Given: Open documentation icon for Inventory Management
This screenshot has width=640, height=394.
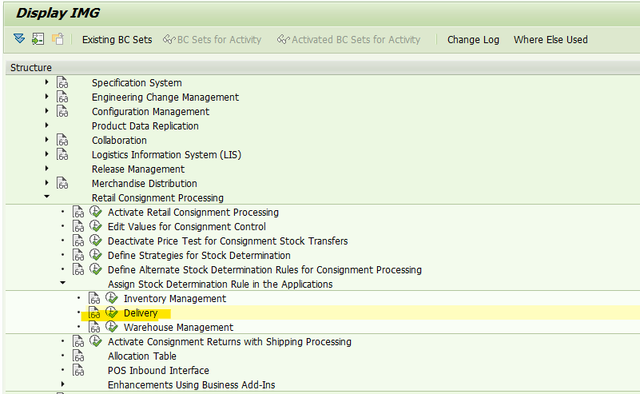Looking at the screenshot, I should coord(94,298).
